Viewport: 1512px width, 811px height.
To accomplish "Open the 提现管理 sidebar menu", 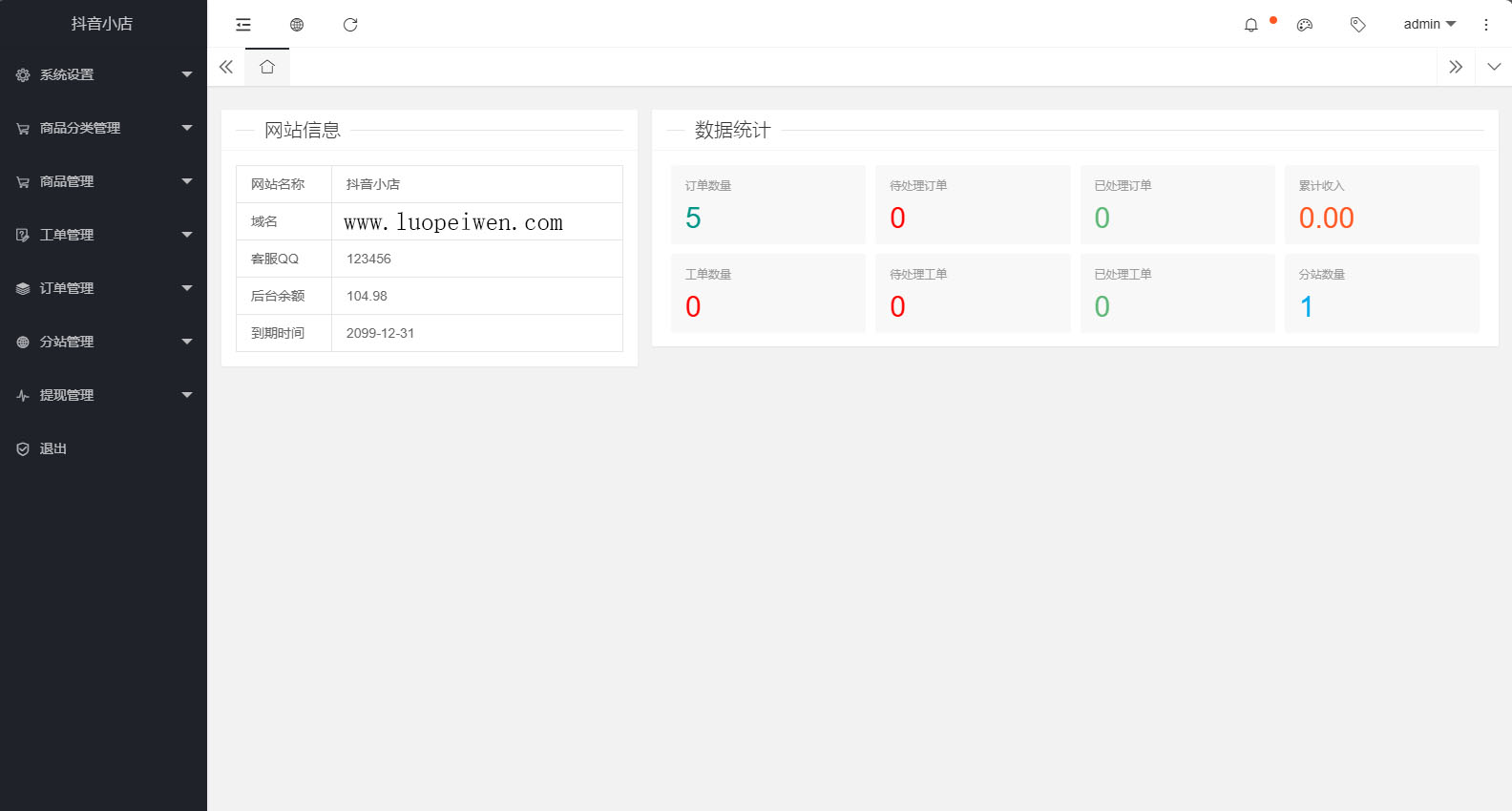I will tap(103, 395).
